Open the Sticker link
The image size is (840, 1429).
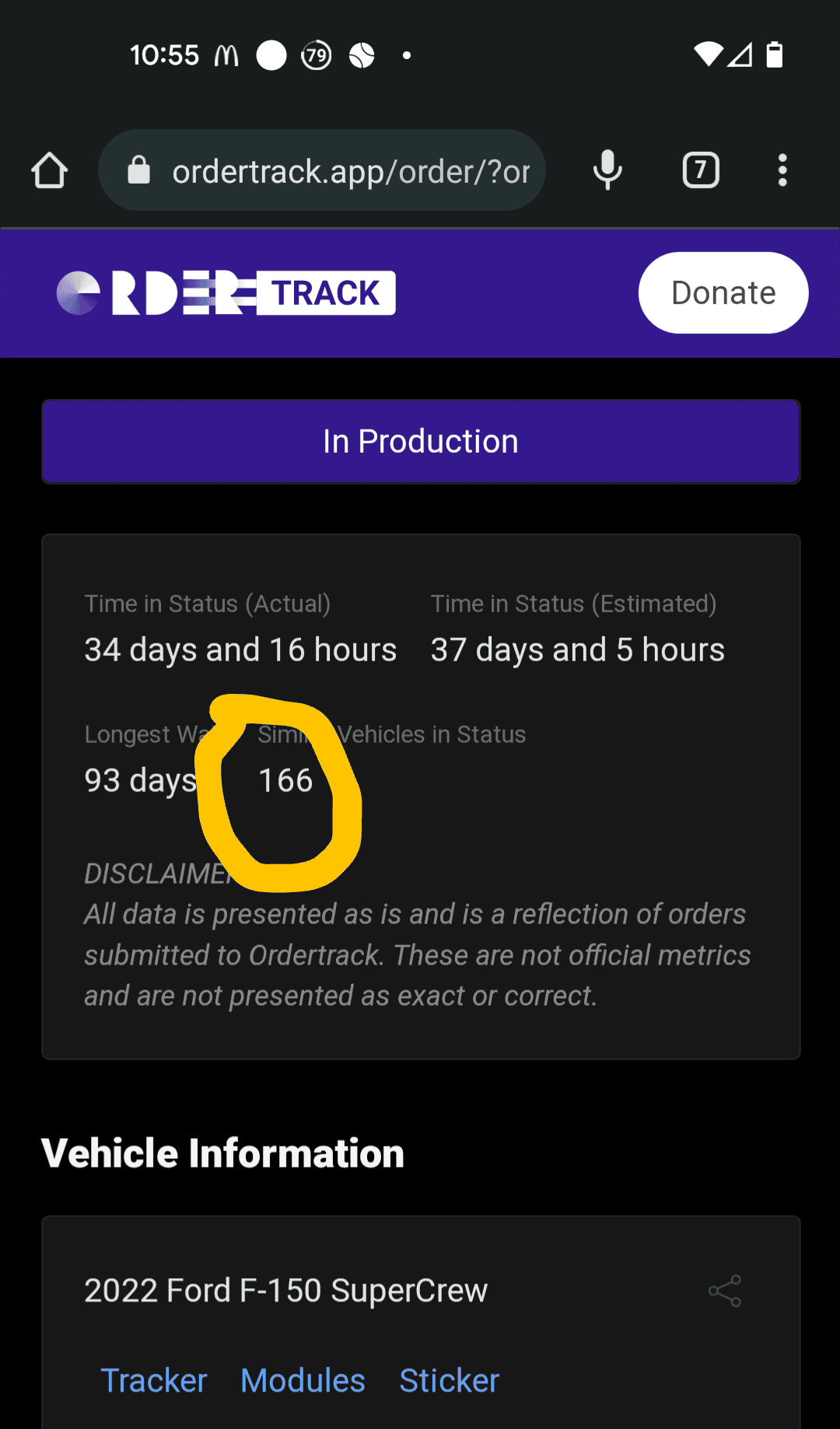[449, 1381]
